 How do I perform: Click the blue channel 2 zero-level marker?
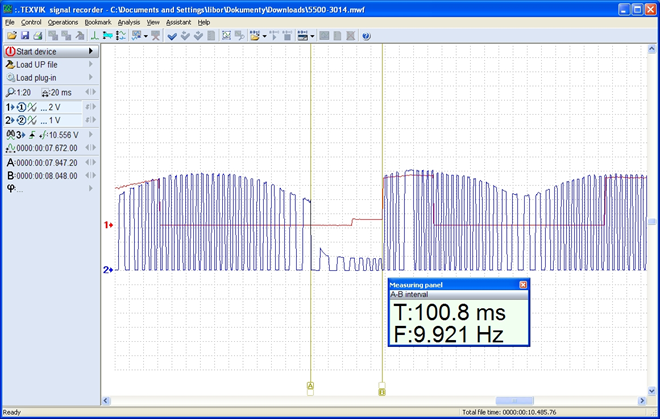click(x=108, y=270)
